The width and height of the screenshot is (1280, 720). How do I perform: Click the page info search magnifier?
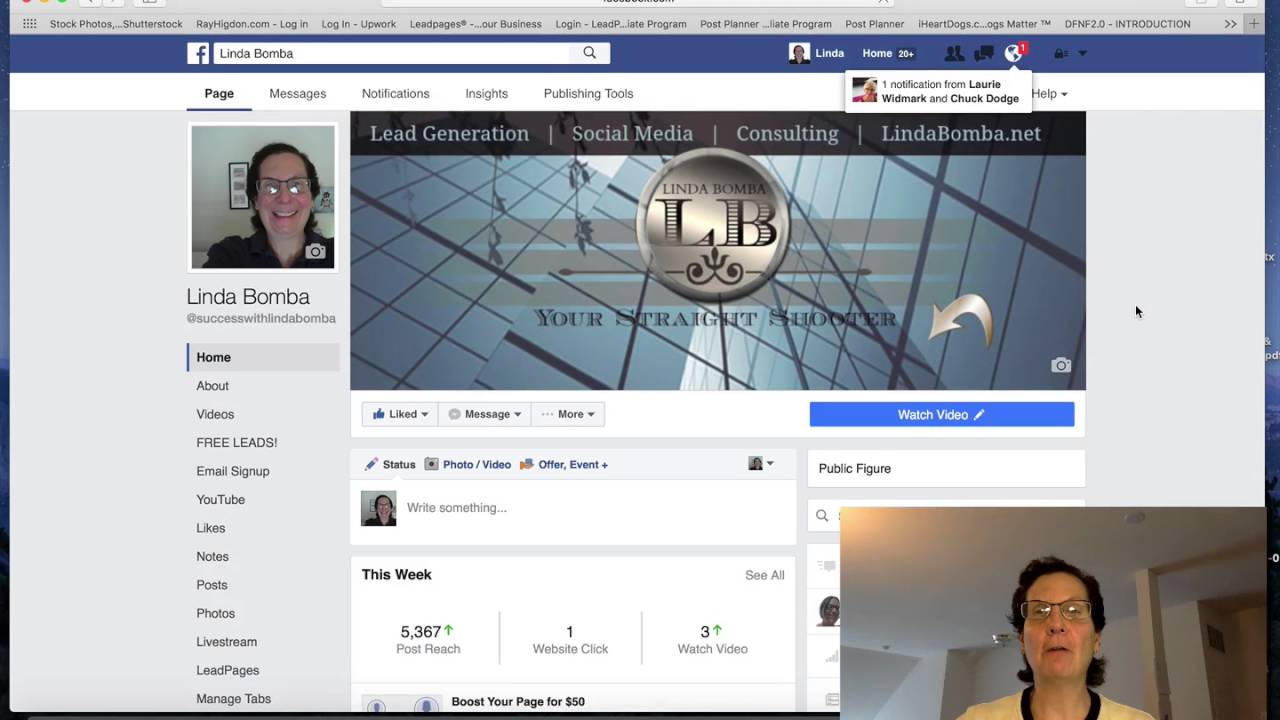click(822, 516)
